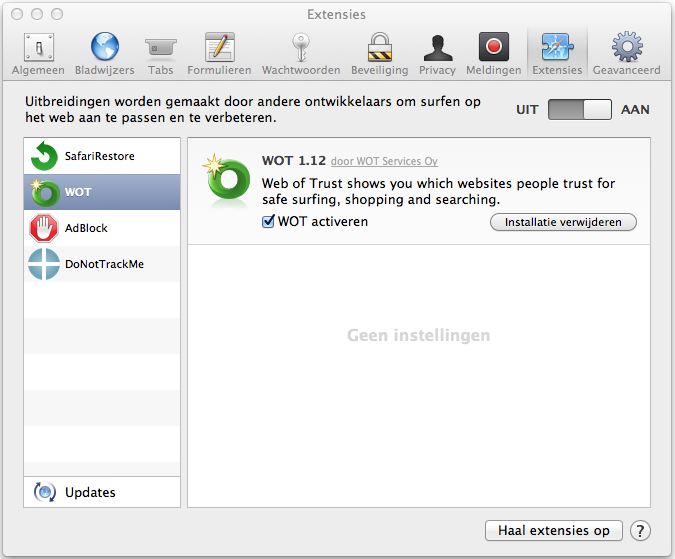Click Haal extensies op button
675x559 pixels.
pyautogui.click(x=554, y=531)
